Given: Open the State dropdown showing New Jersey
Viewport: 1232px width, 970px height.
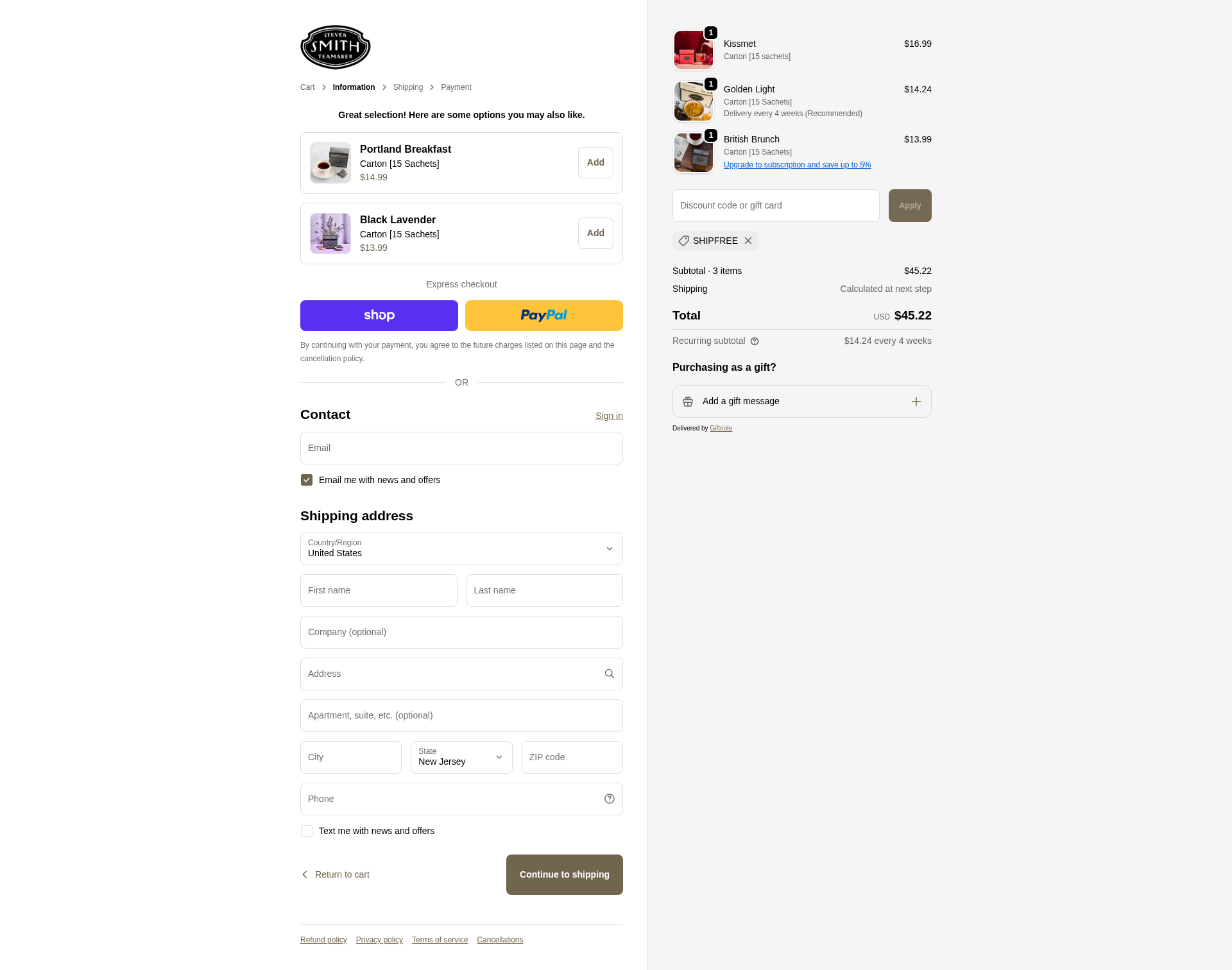Looking at the screenshot, I should [461, 757].
